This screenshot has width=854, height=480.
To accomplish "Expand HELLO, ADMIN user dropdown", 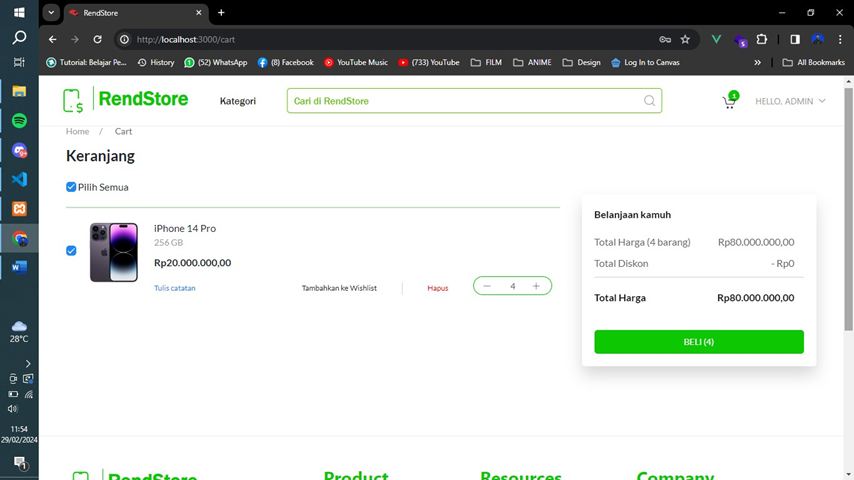I will pyautogui.click(x=790, y=101).
